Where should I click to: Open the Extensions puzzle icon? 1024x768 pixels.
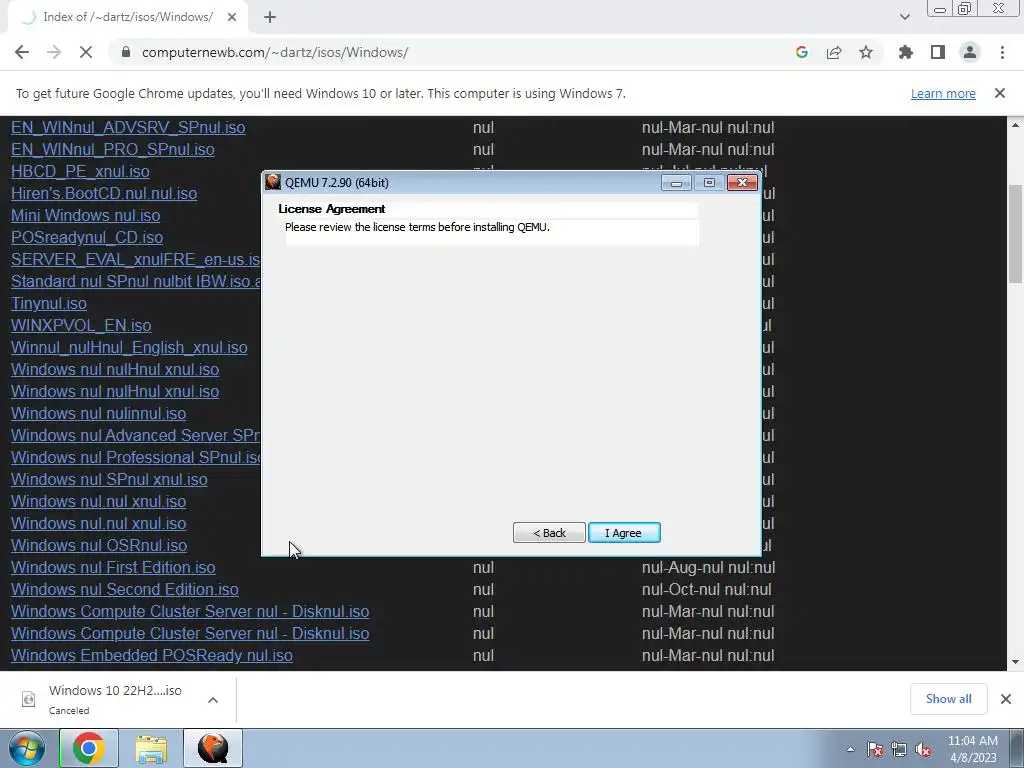click(x=906, y=52)
